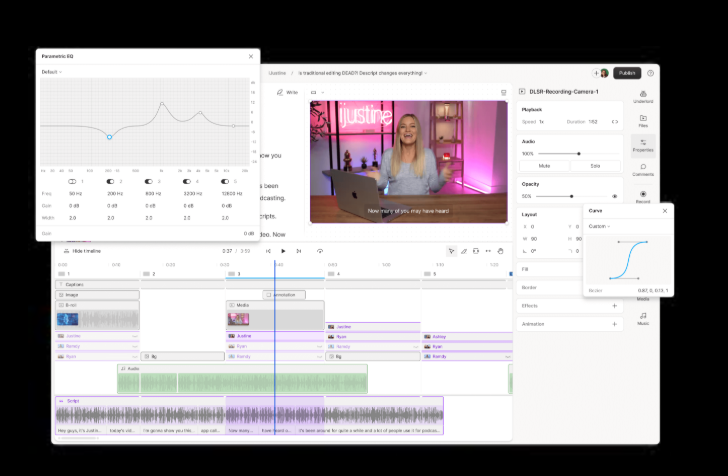
Task: Click the 50 Hz frequency value for band 1
Action: point(75,194)
